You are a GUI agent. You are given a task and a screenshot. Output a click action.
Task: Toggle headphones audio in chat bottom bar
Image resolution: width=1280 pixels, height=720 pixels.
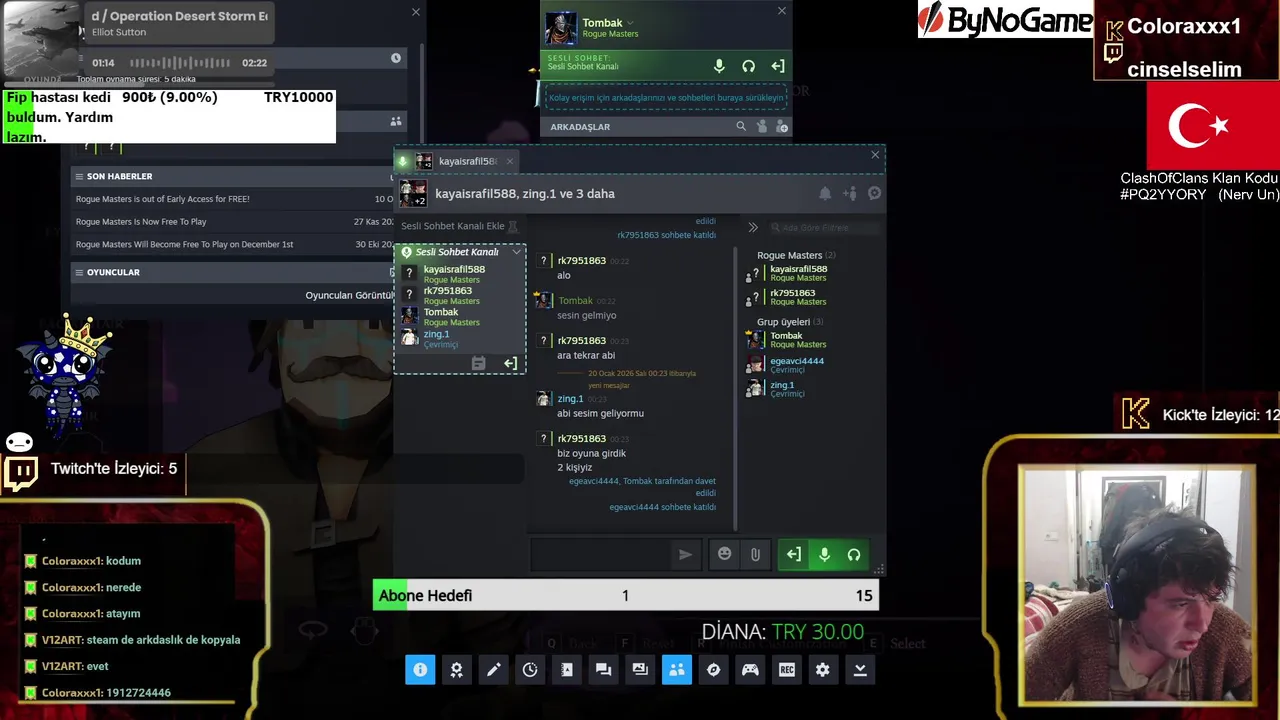point(854,554)
